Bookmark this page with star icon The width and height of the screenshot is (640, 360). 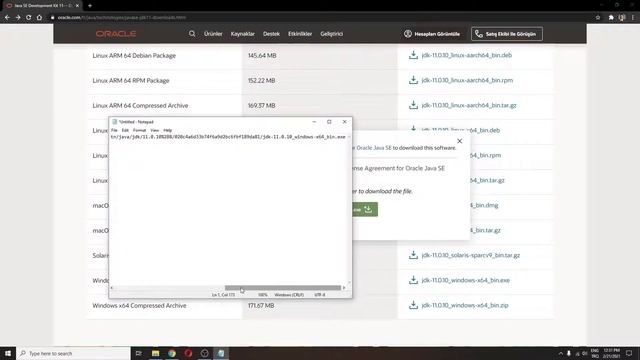pos(598,18)
